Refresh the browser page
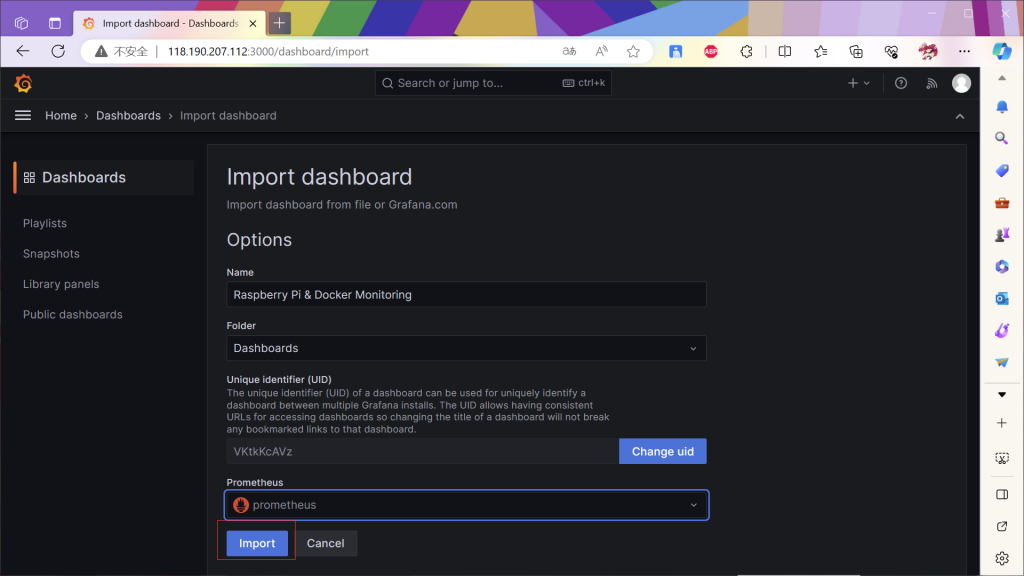 (58, 52)
